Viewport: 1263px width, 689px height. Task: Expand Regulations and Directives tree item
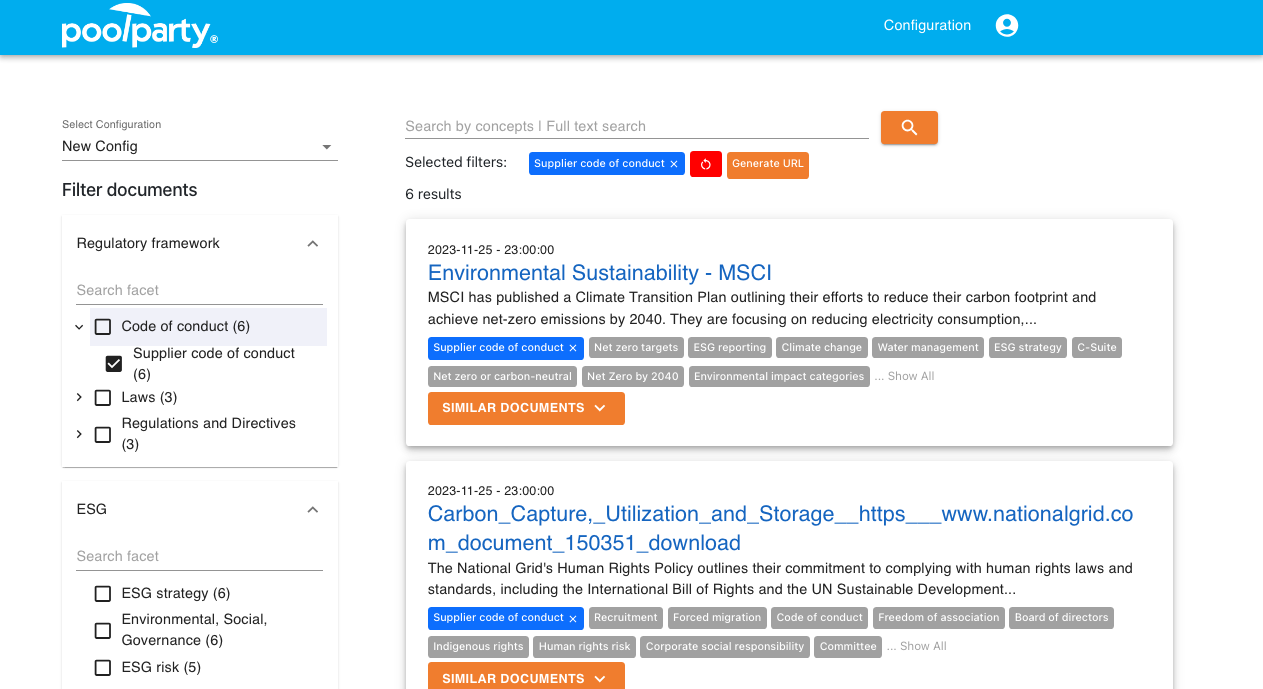pos(79,434)
